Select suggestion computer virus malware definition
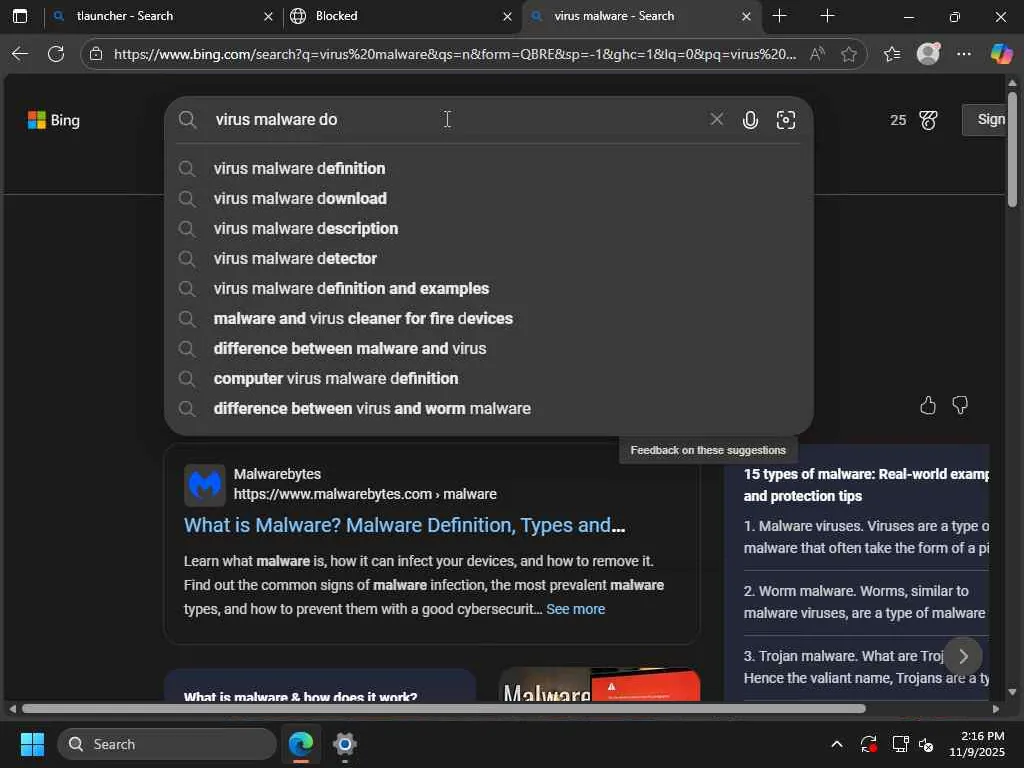This screenshot has width=1024, height=768. 488,379
